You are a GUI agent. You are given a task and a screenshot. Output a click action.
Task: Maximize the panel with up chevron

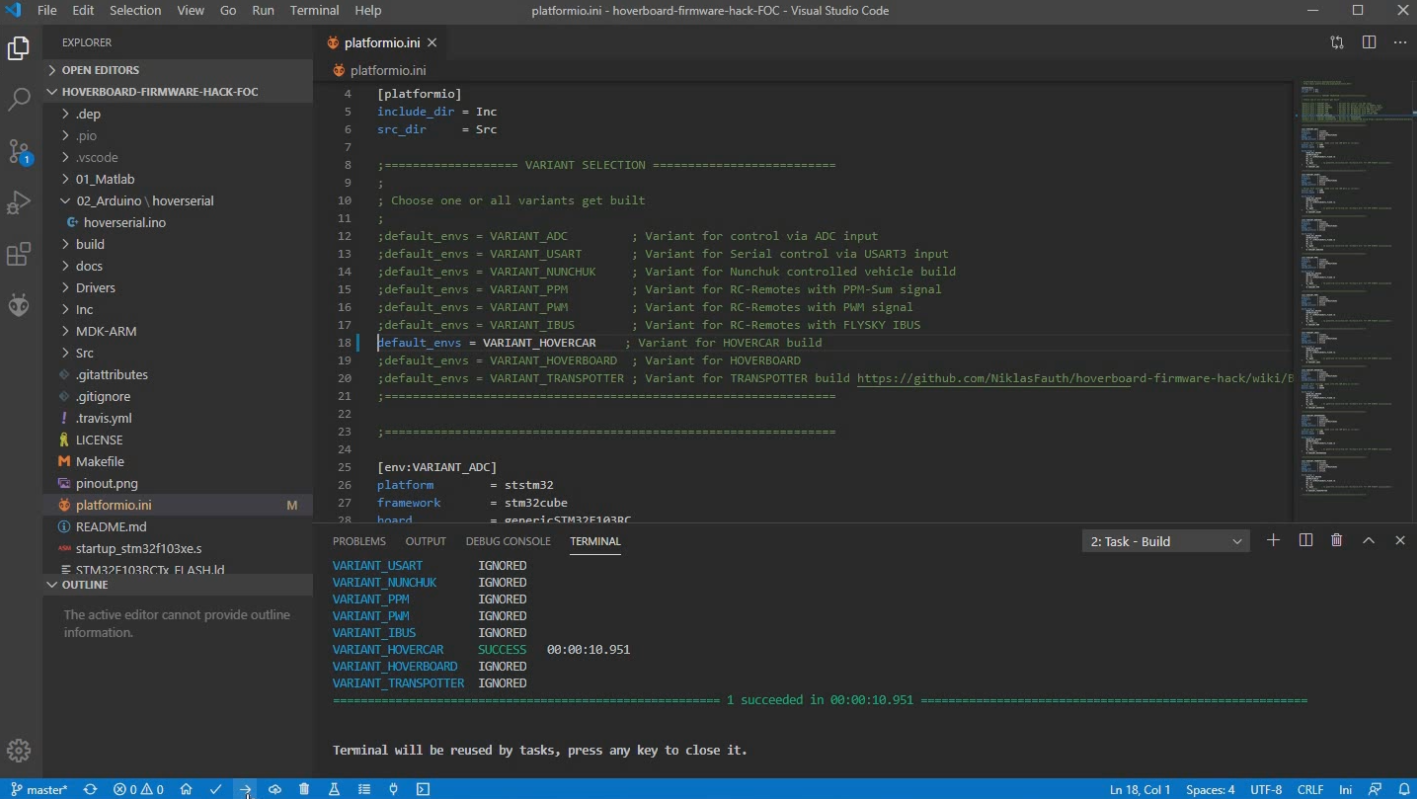click(1369, 541)
